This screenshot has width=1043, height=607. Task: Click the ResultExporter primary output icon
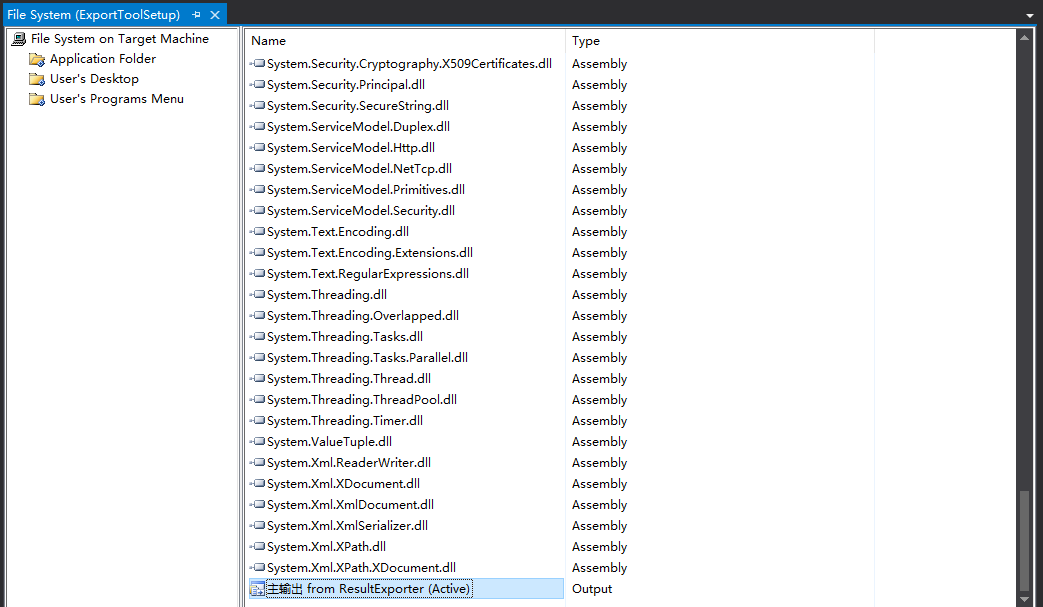pos(257,589)
